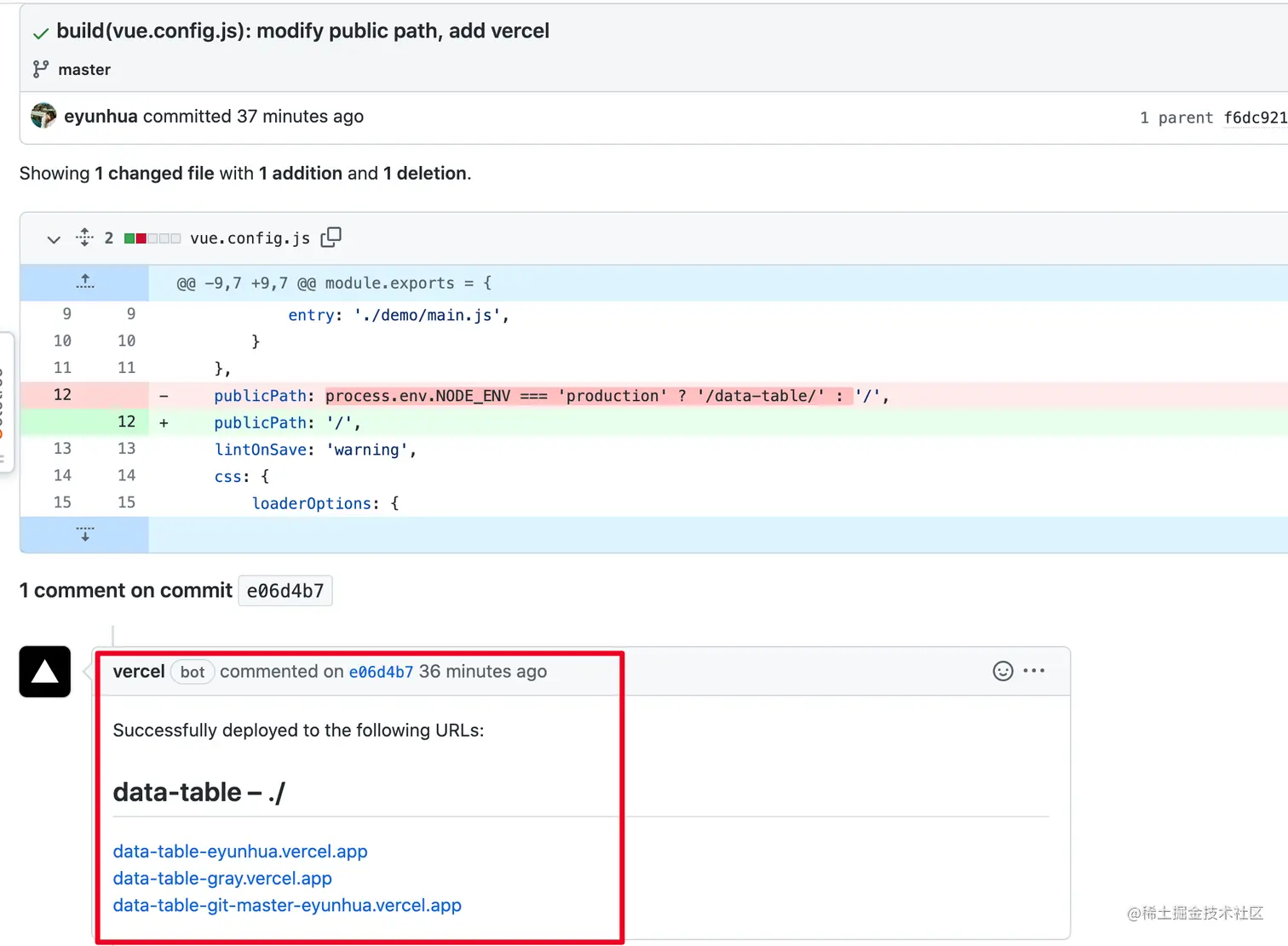Viewport: 1288px width, 946px height.
Task: Open eyunhua author profile link
Action: coord(101,117)
